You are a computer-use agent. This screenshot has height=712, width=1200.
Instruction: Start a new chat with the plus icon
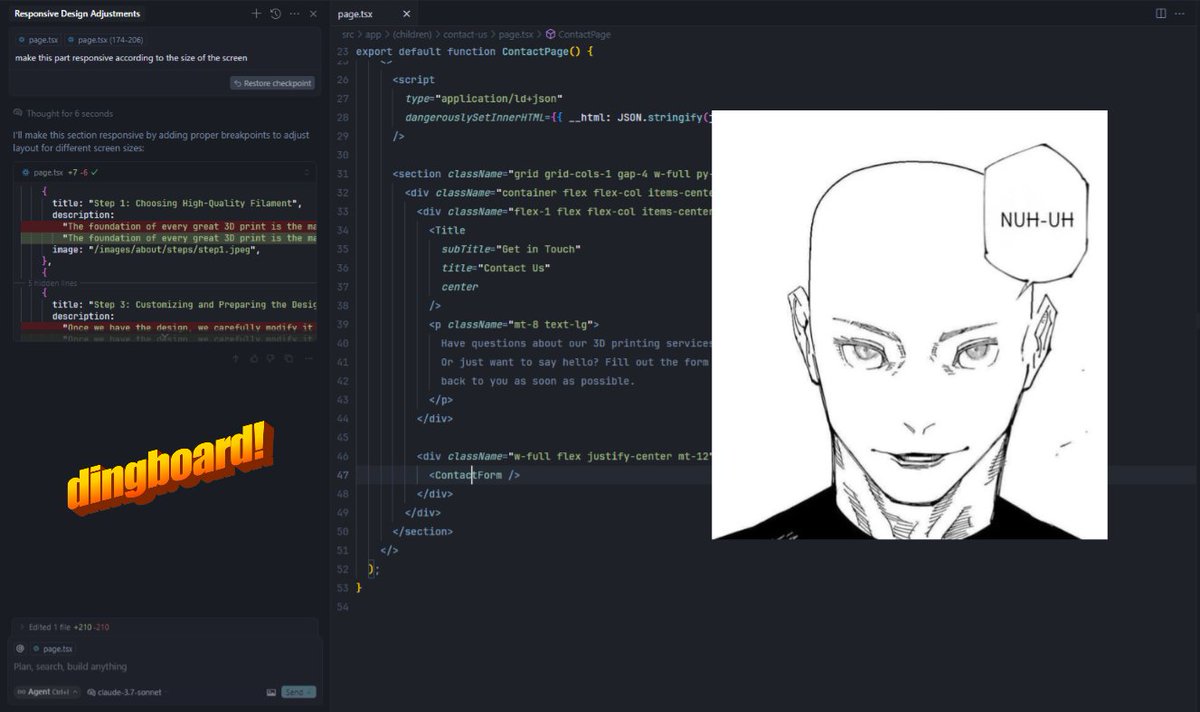(x=256, y=14)
